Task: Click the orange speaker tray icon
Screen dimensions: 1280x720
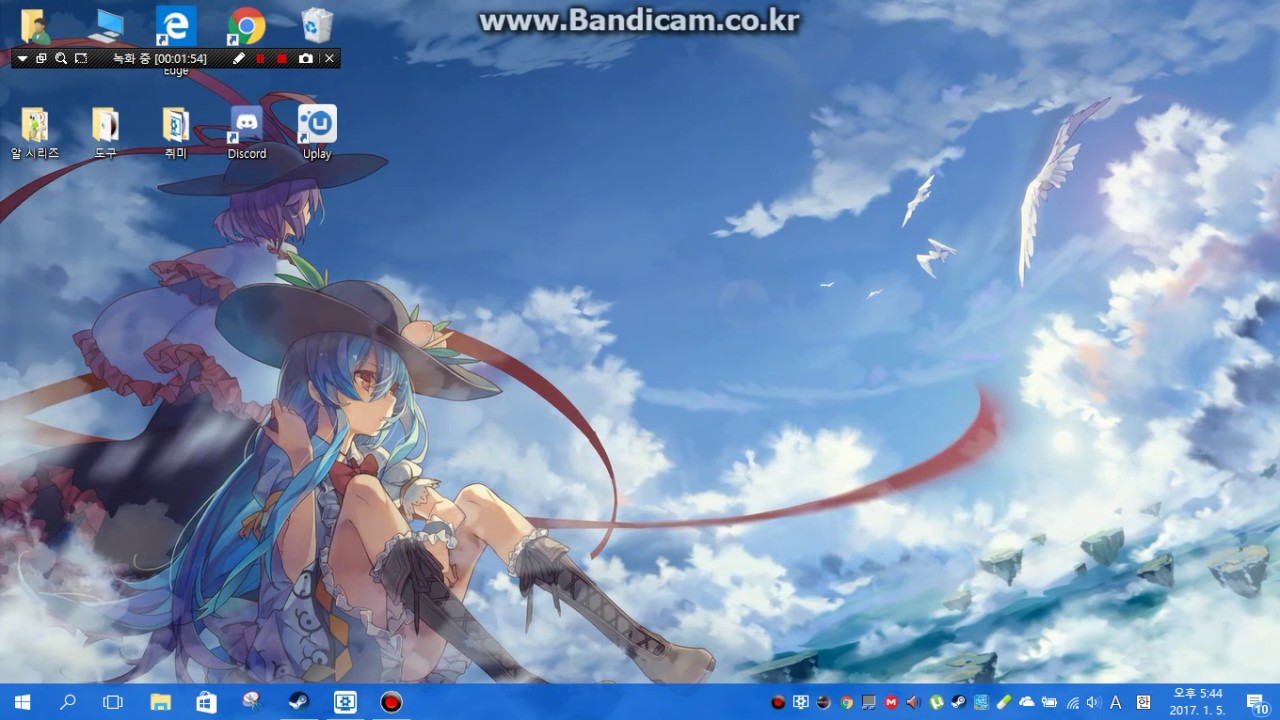Action: [913, 702]
